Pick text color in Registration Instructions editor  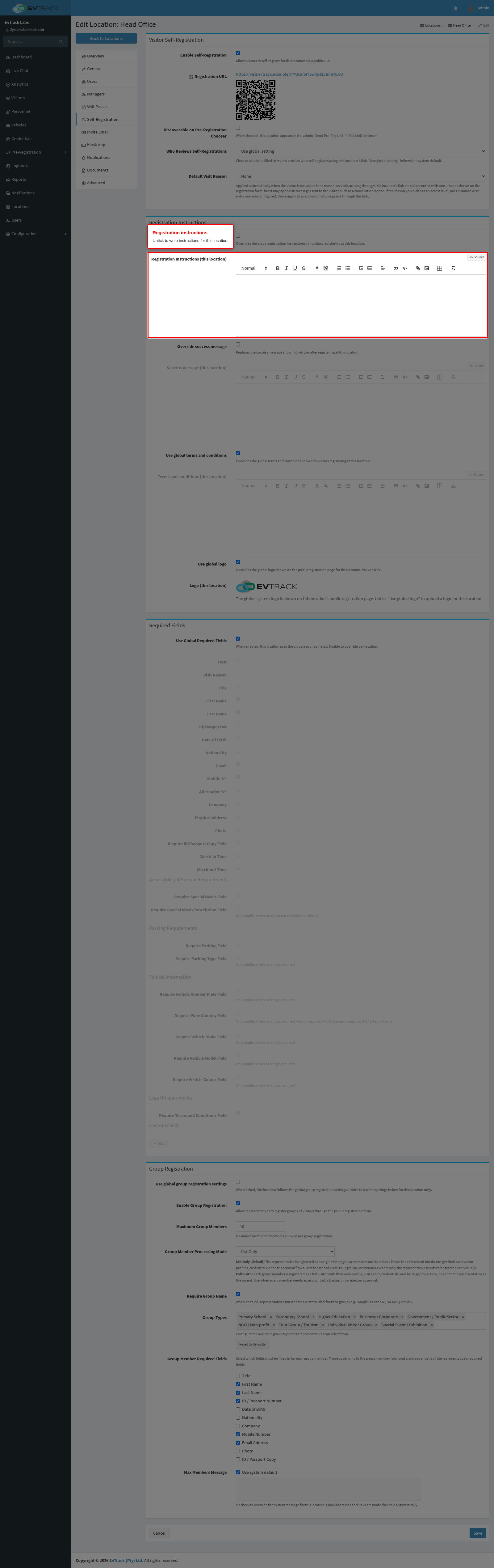click(317, 269)
